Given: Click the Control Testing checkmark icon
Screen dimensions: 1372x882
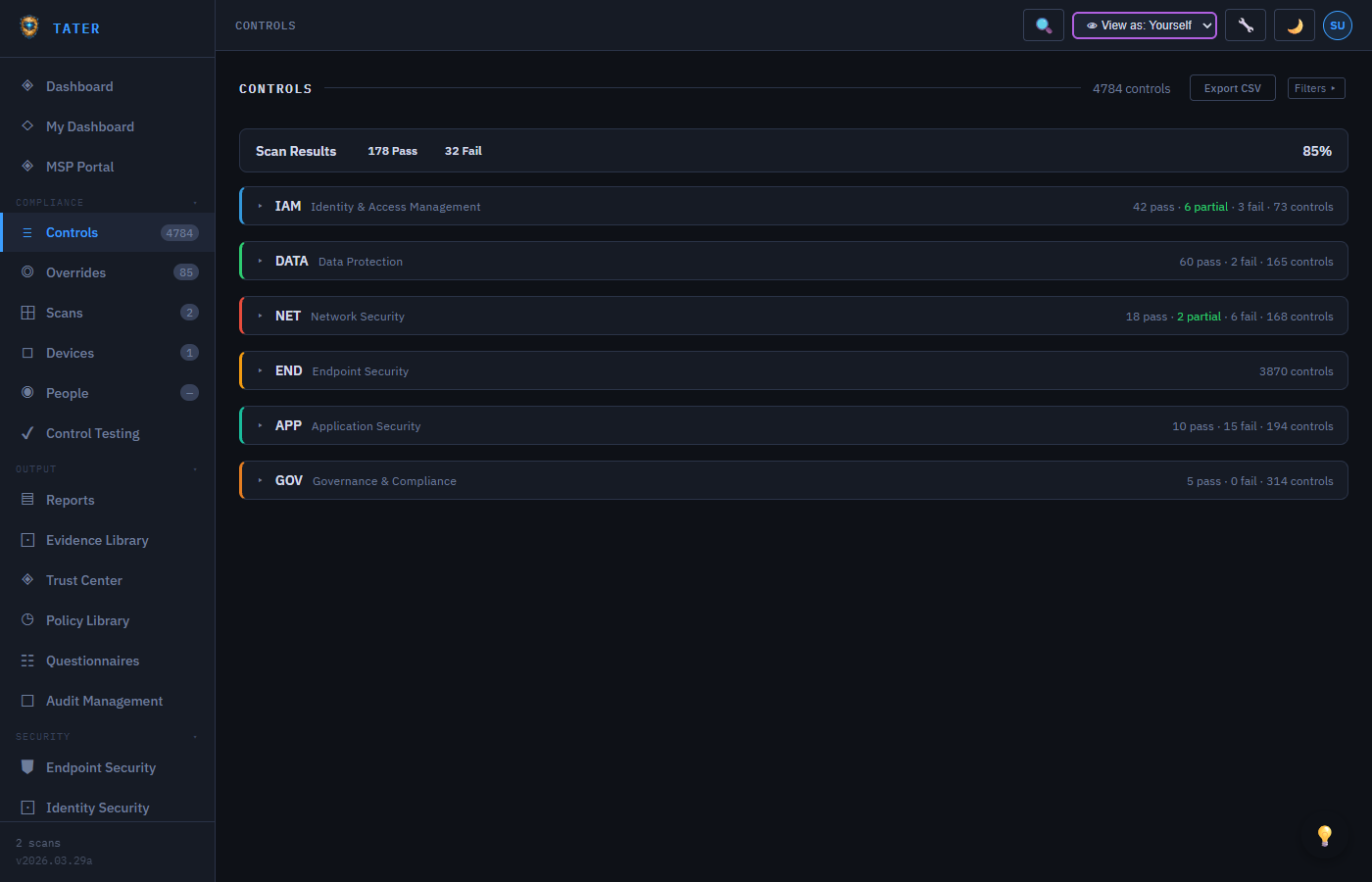Looking at the screenshot, I should click(x=27, y=433).
